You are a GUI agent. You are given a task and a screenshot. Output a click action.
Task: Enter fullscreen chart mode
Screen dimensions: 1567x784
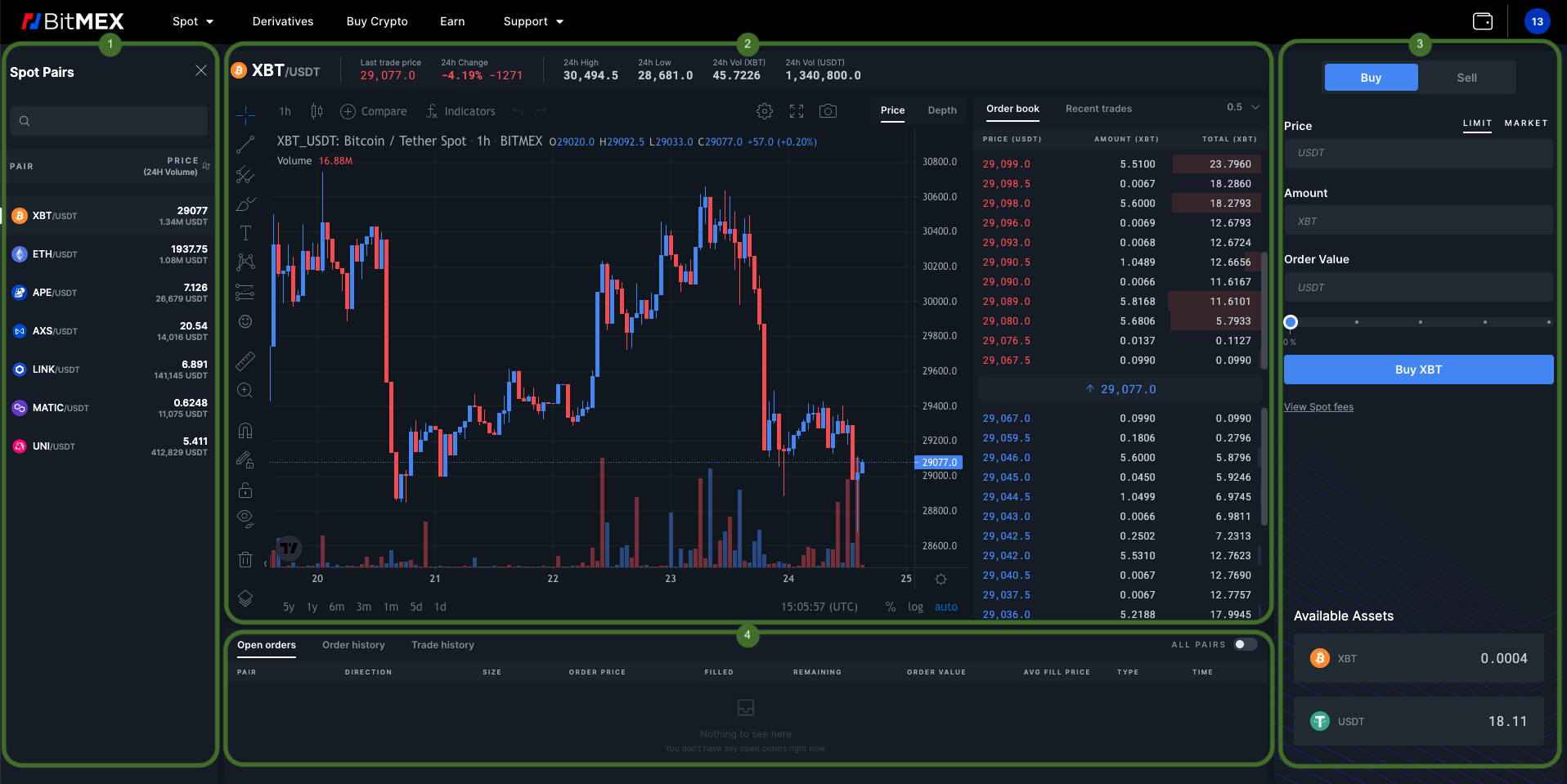(796, 111)
